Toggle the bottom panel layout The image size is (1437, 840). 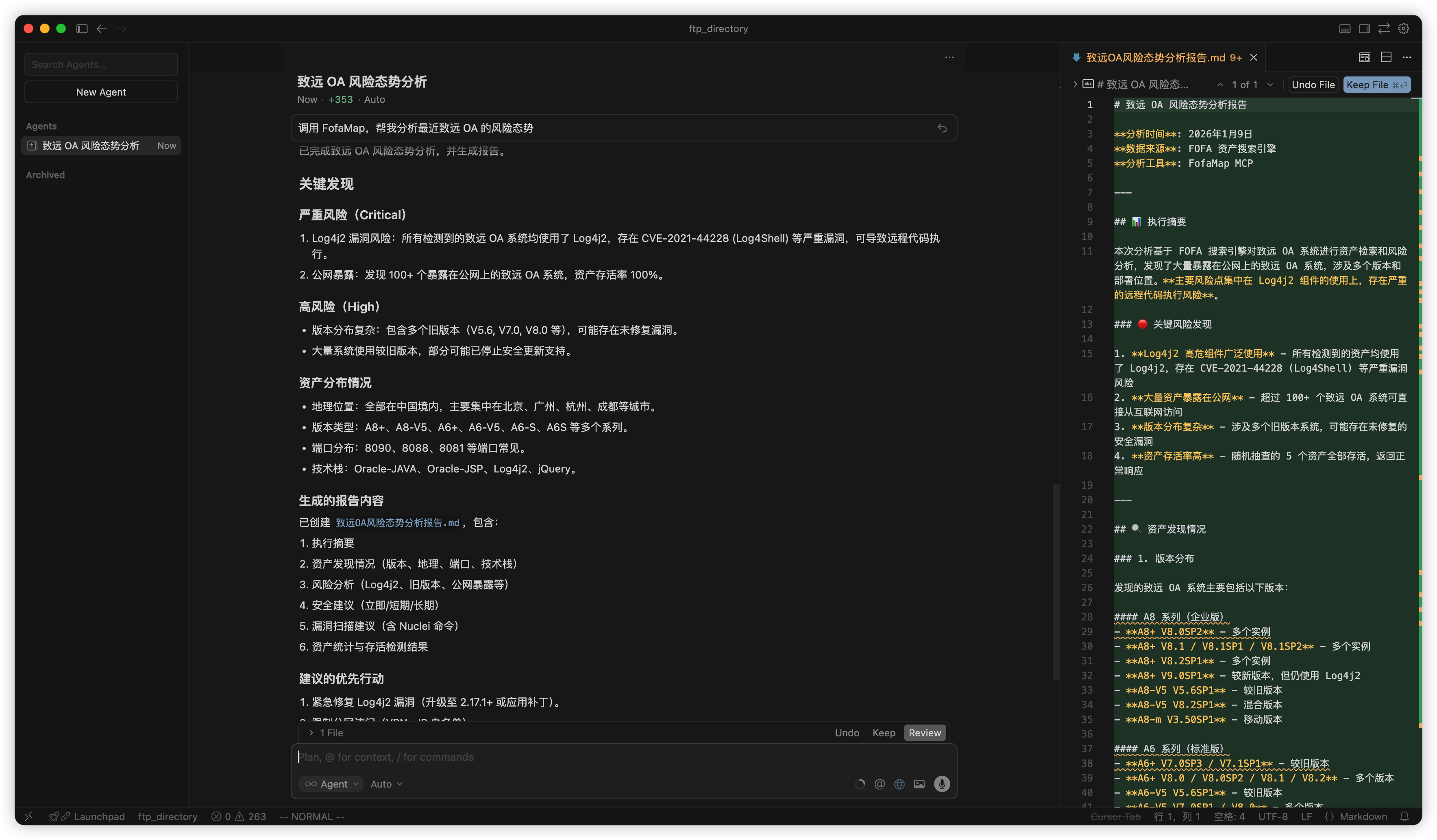point(1345,28)
